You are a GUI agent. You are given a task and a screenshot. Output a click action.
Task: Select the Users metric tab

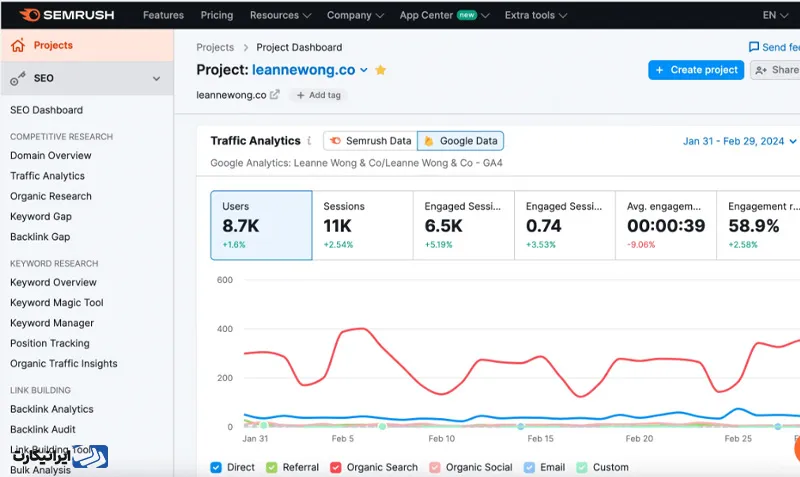(261, 225)
